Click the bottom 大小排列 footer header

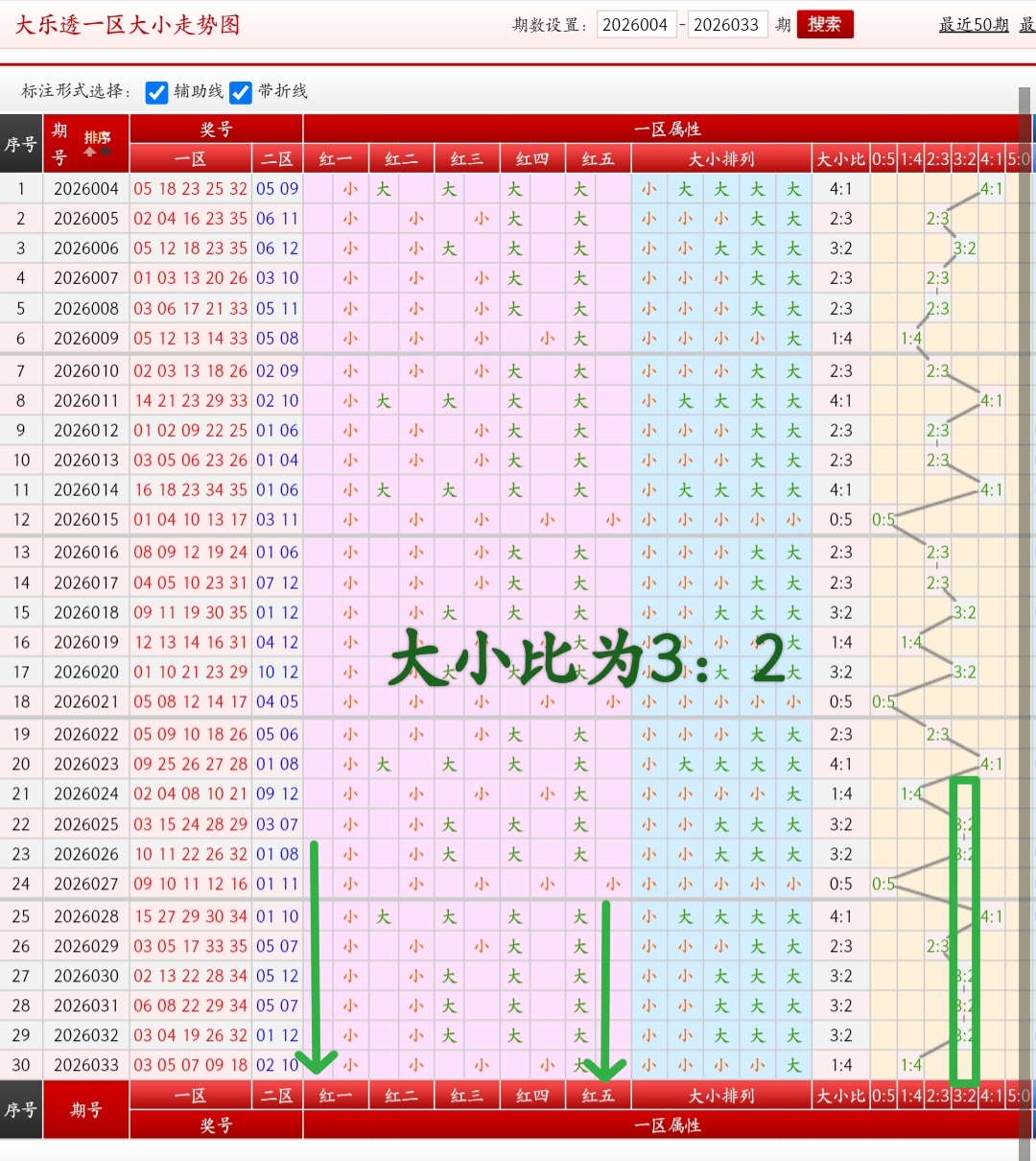point(721,1096)
